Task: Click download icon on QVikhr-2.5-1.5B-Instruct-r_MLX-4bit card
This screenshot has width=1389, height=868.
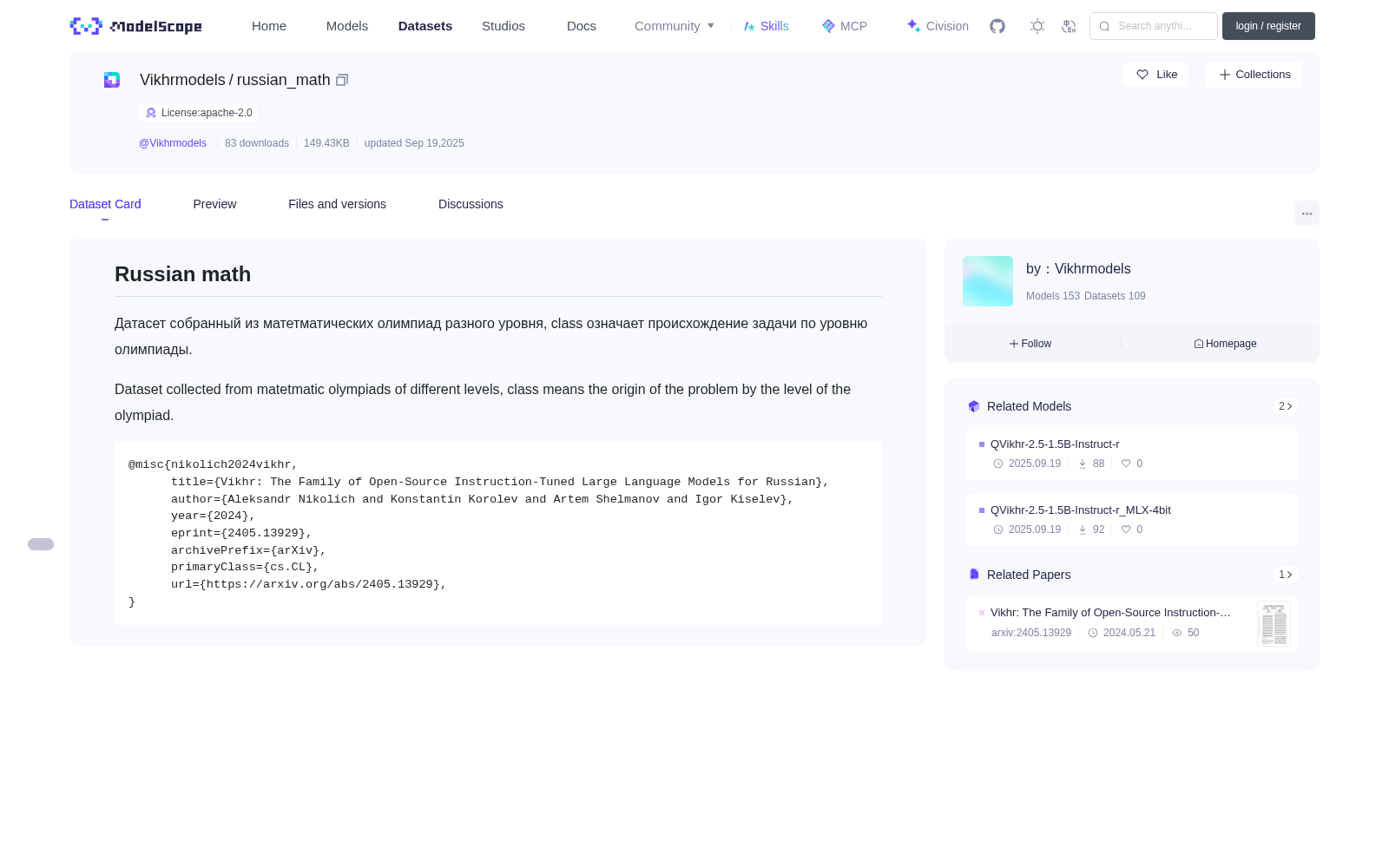Action: [1083, 529]
